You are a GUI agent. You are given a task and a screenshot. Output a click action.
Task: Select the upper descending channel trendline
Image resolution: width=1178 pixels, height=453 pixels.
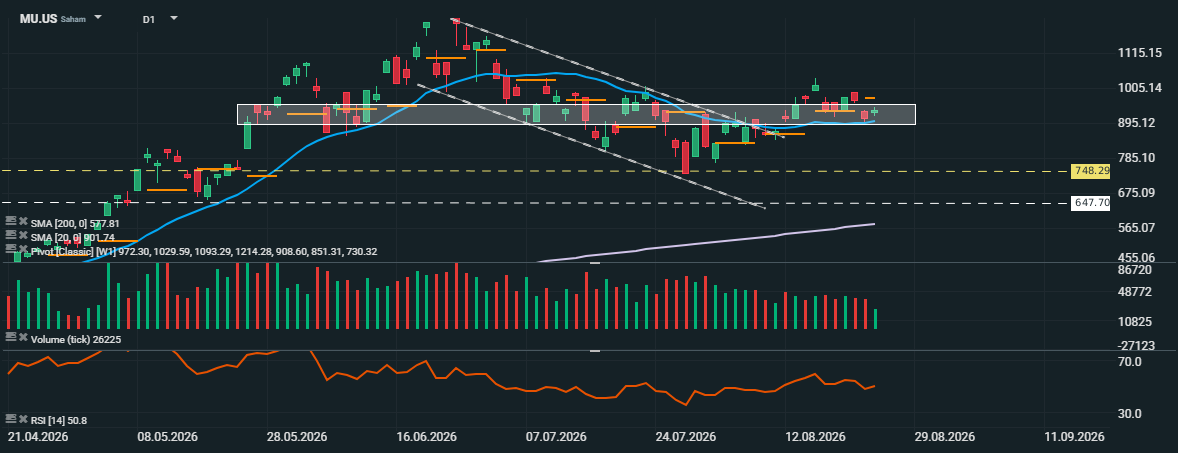tap(618, 78)
